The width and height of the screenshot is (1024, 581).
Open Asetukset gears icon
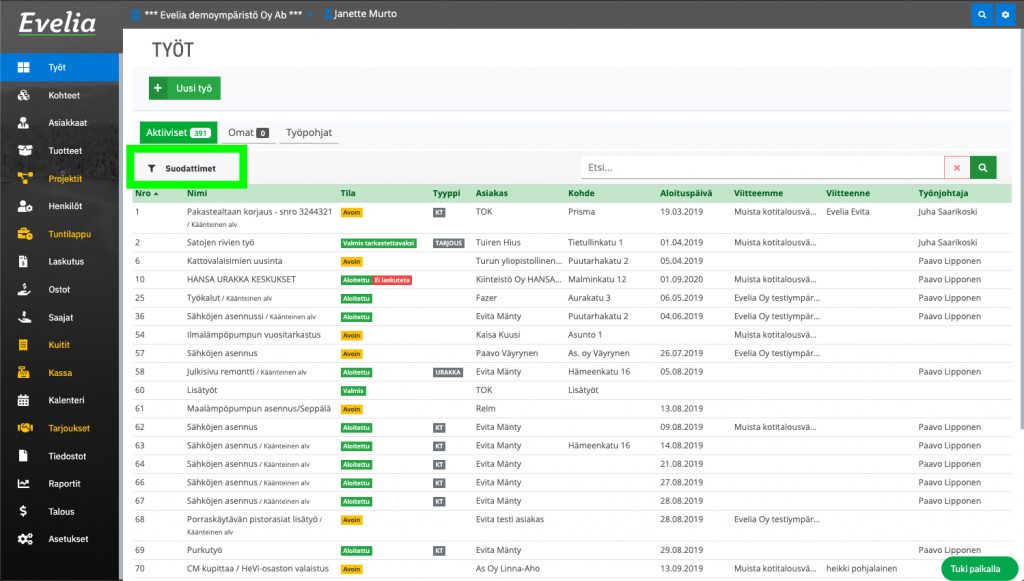(x=25, y=539)
